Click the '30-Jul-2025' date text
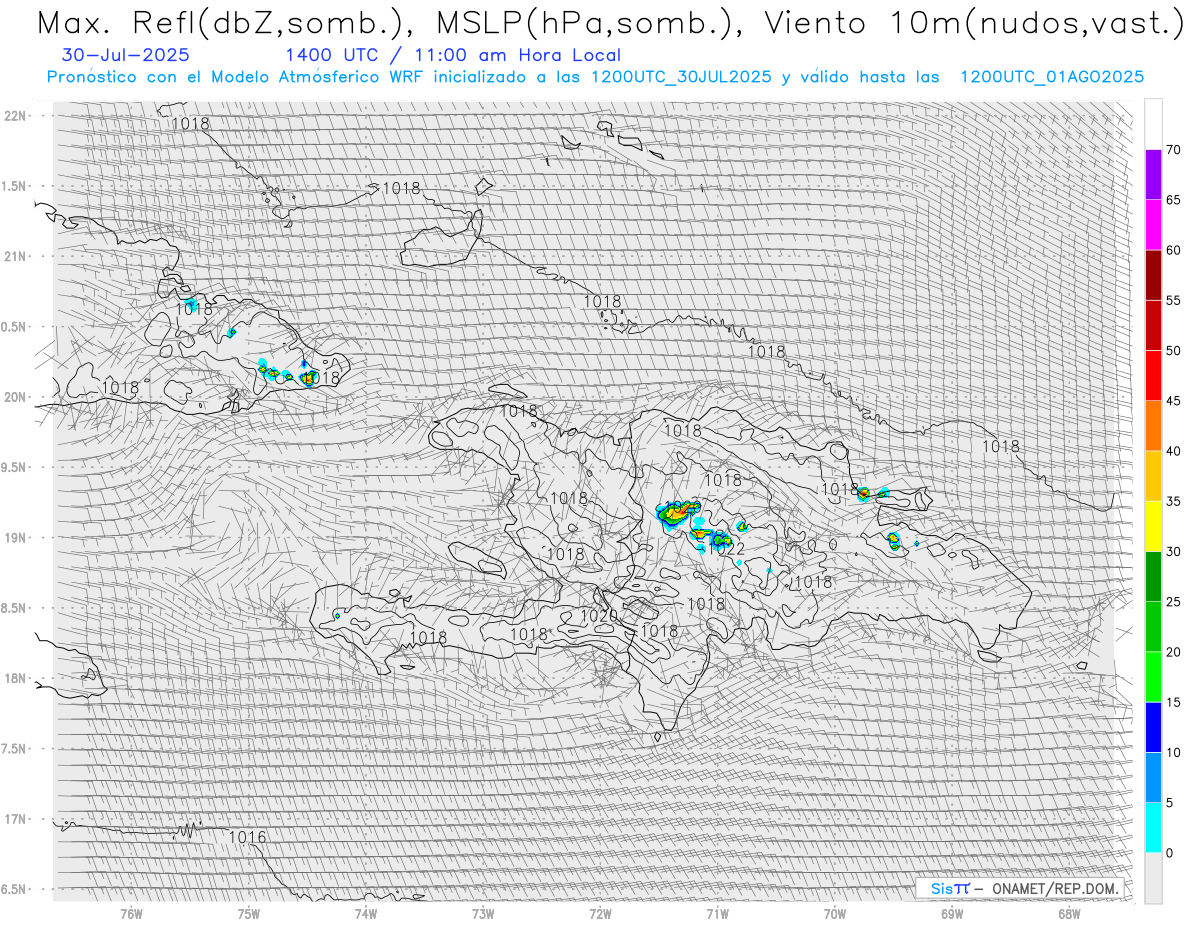This screenshot has height=927, width=1200. (x=126, y=56)
